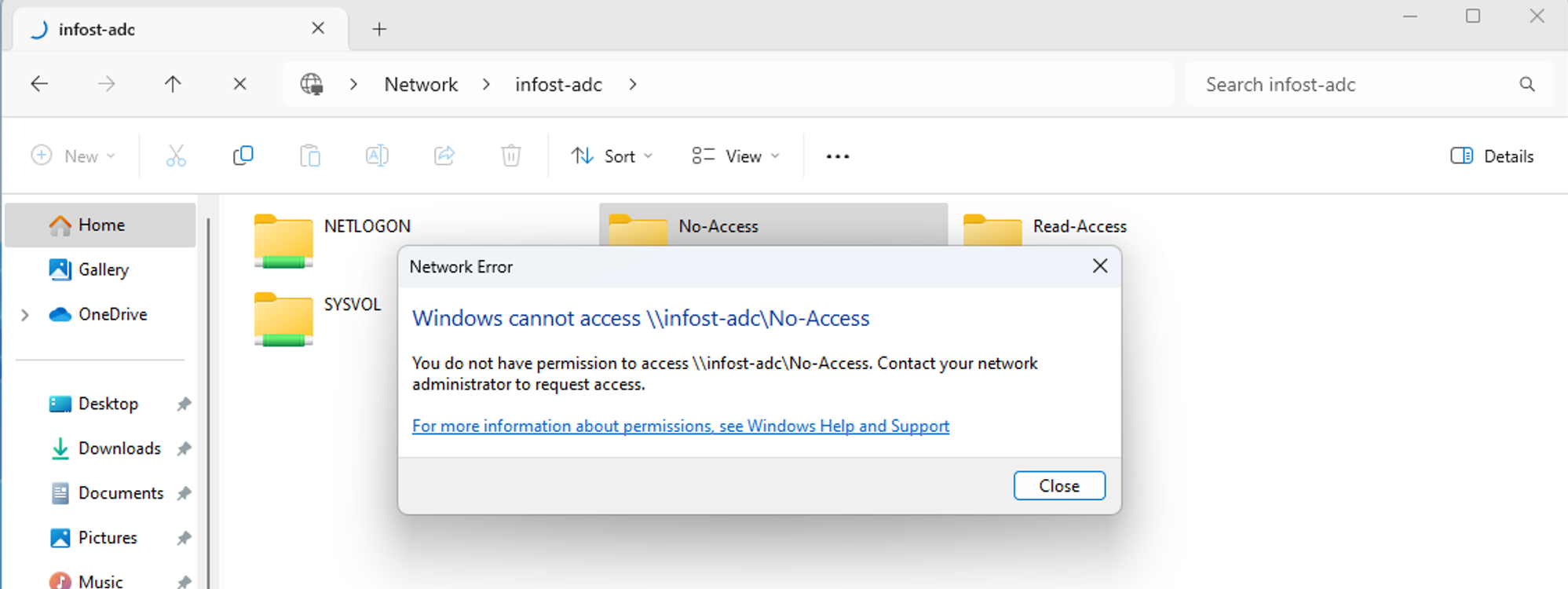Expand the OneDrive tree node

[x=25, y=315]
